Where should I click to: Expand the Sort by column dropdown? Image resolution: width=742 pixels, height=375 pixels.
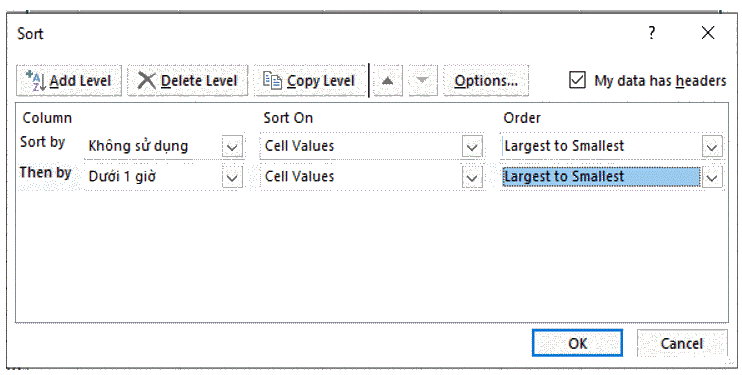[x=232, y=147]
